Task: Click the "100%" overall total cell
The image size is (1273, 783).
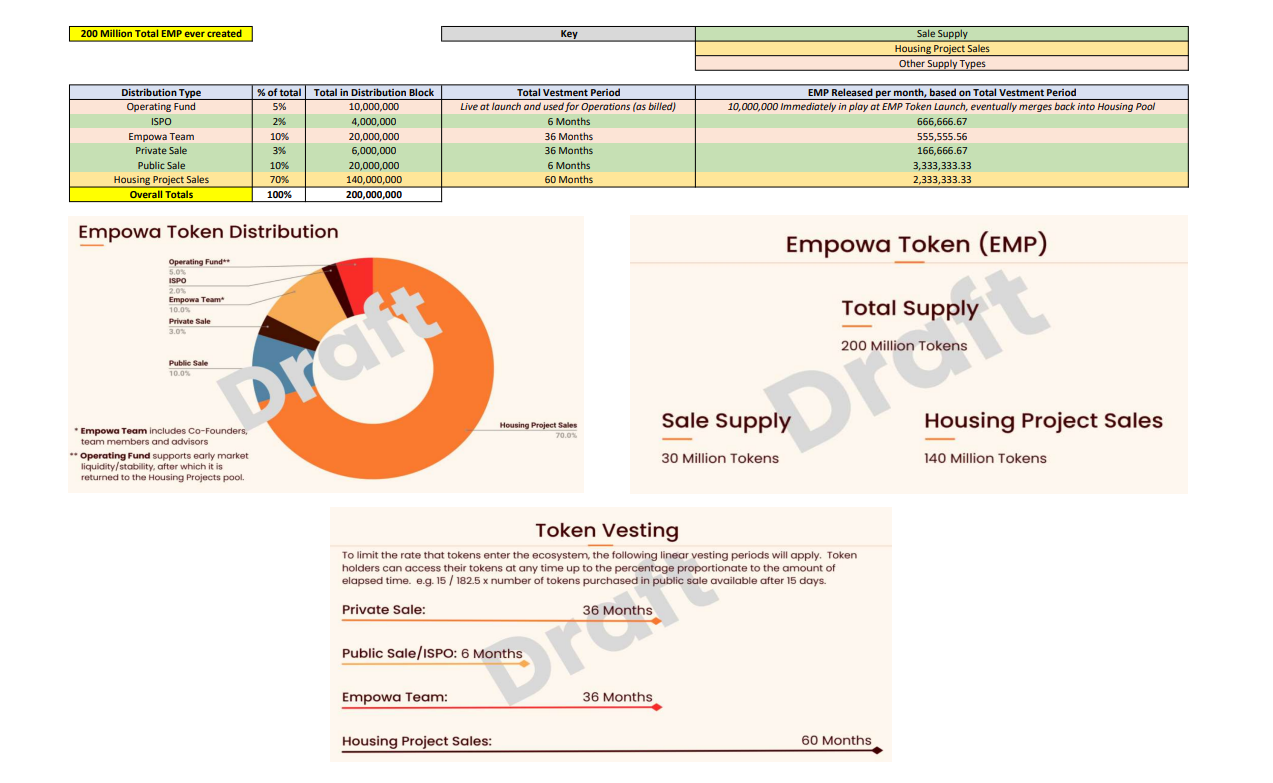Action: coord(279,195)
